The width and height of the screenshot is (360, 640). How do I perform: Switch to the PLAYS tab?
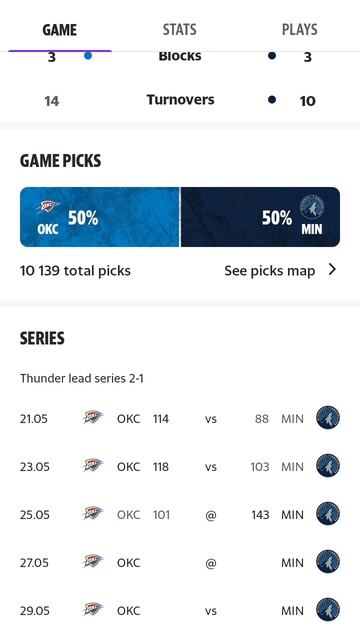(300, 29)
